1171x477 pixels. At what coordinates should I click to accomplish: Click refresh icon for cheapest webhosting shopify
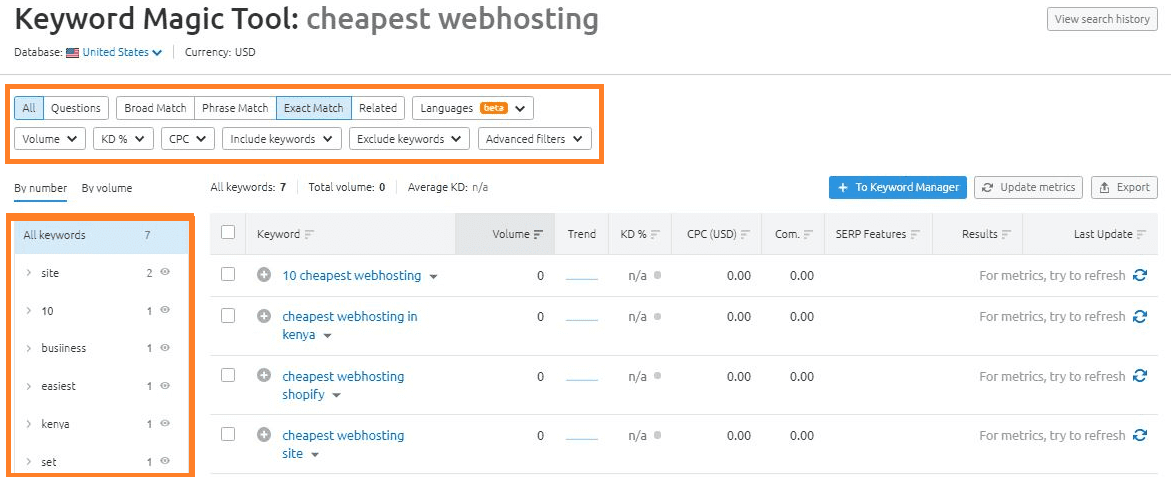click(x=1140, y=376)
